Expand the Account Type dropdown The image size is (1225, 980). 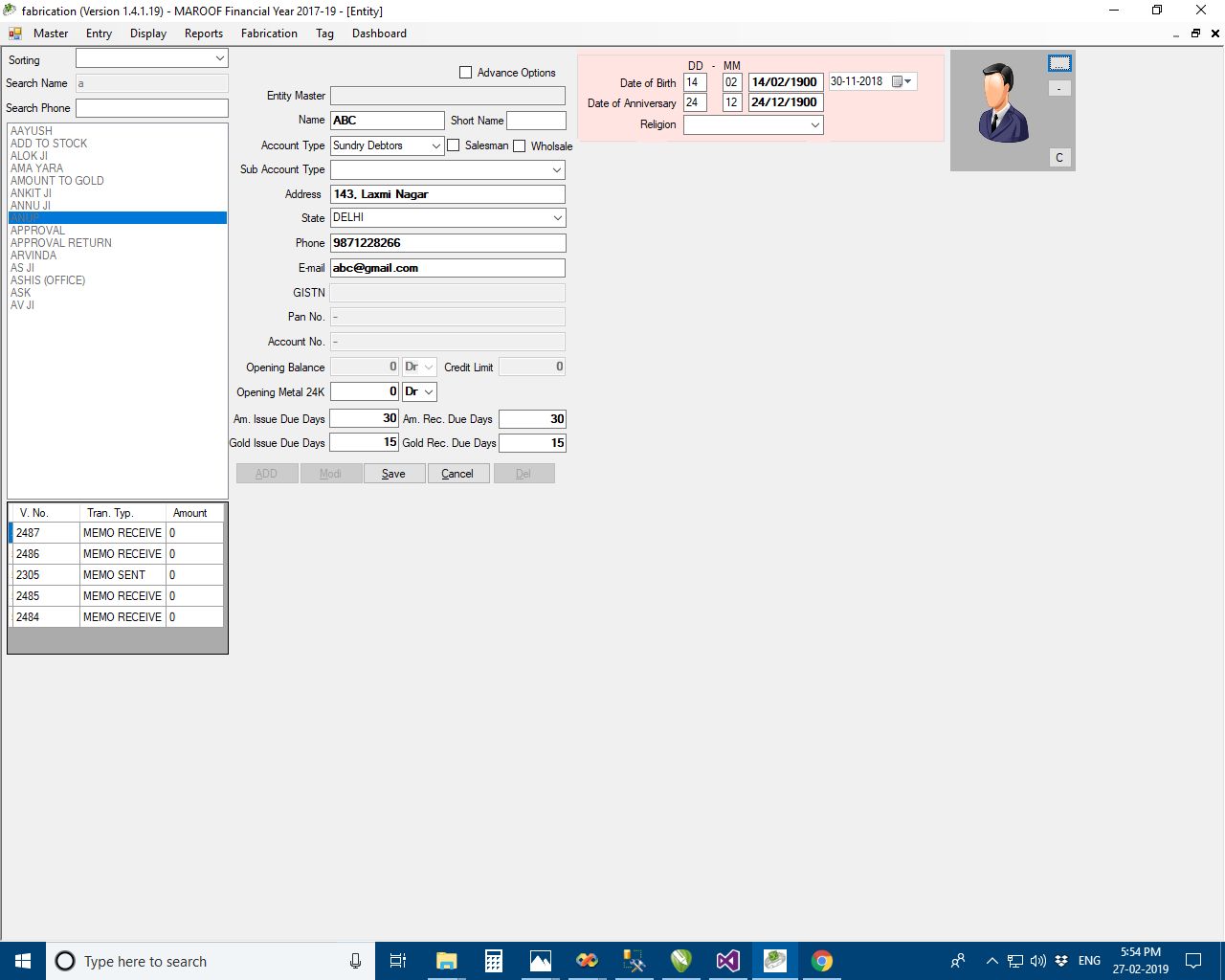click(x=435, y=145)
